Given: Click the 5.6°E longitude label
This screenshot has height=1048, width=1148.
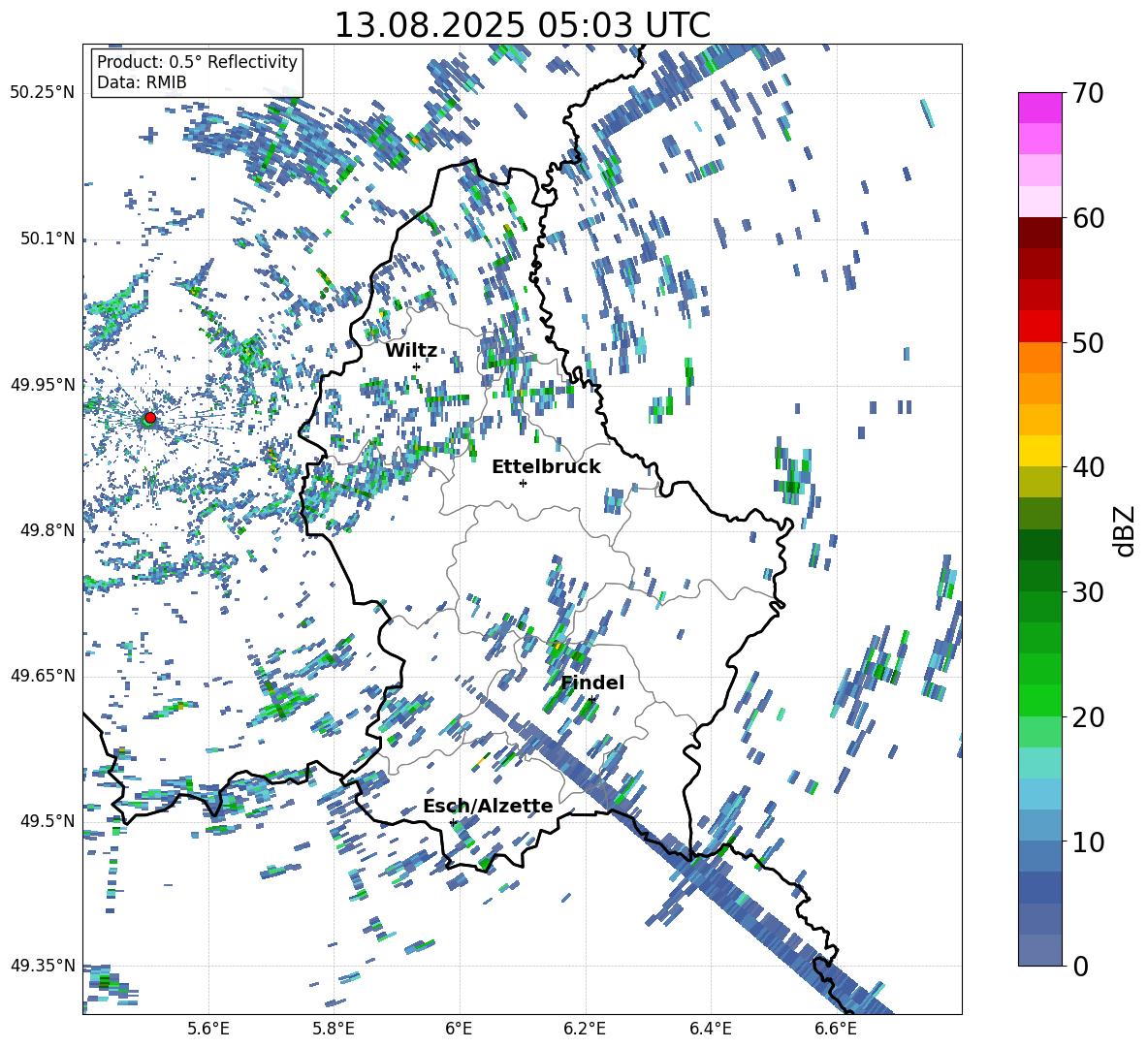Looking at the screenshot, I should pos(208,1029).
